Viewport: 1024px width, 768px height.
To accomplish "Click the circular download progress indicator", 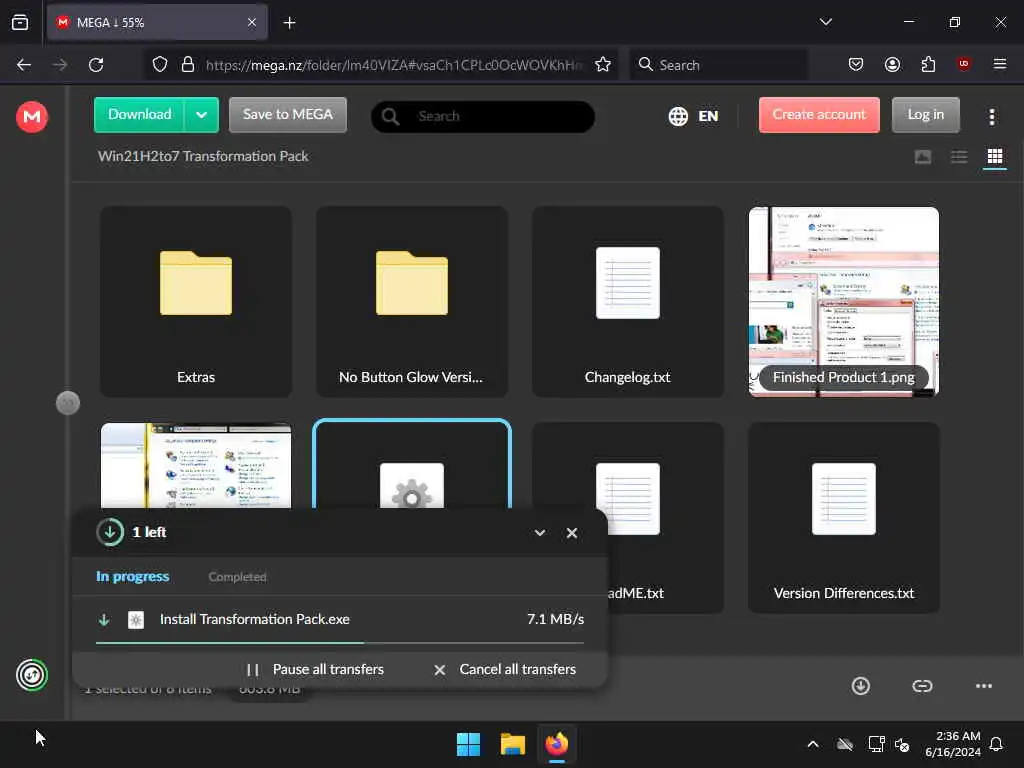I will 110,532.
